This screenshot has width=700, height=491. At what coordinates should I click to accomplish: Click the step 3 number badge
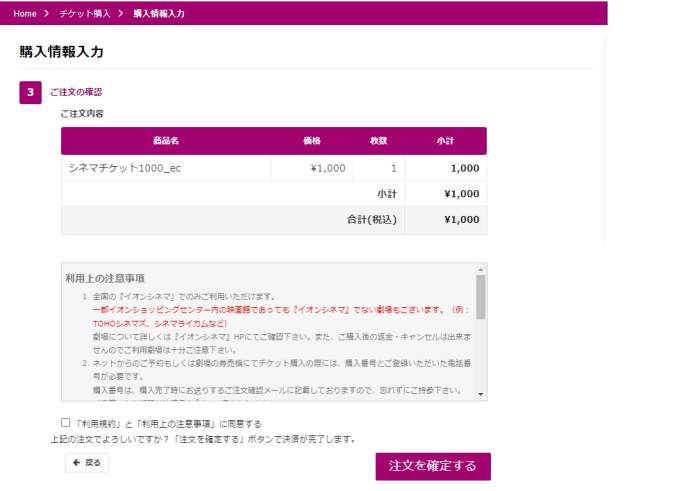30,92
